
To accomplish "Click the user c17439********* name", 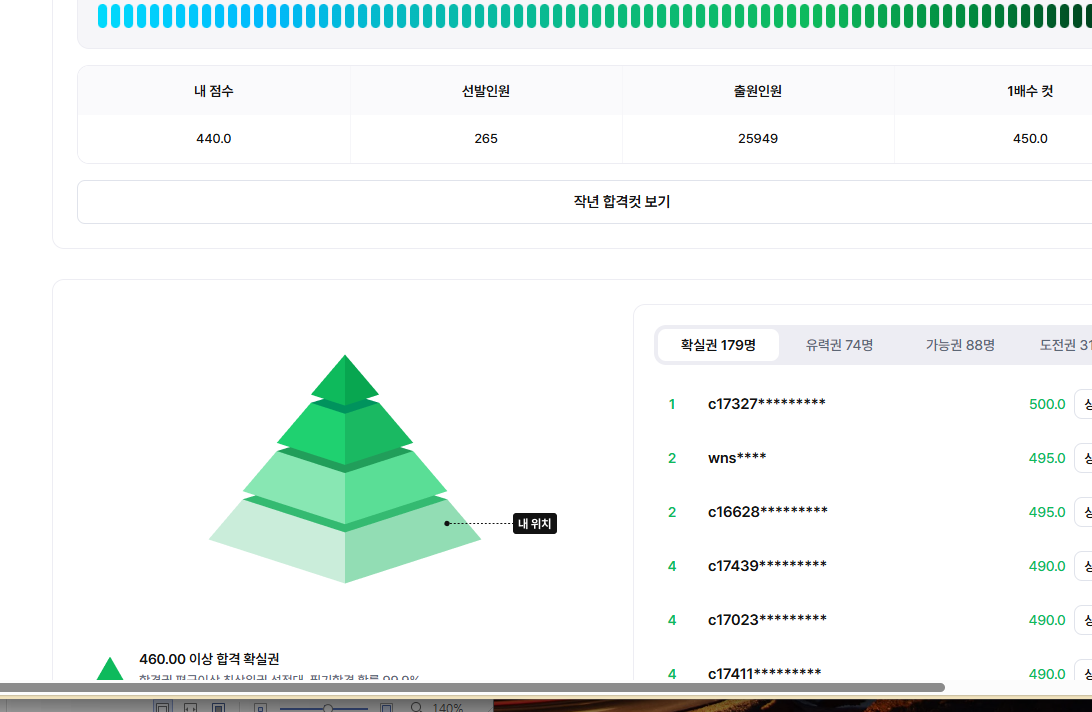I will [767, 566].
